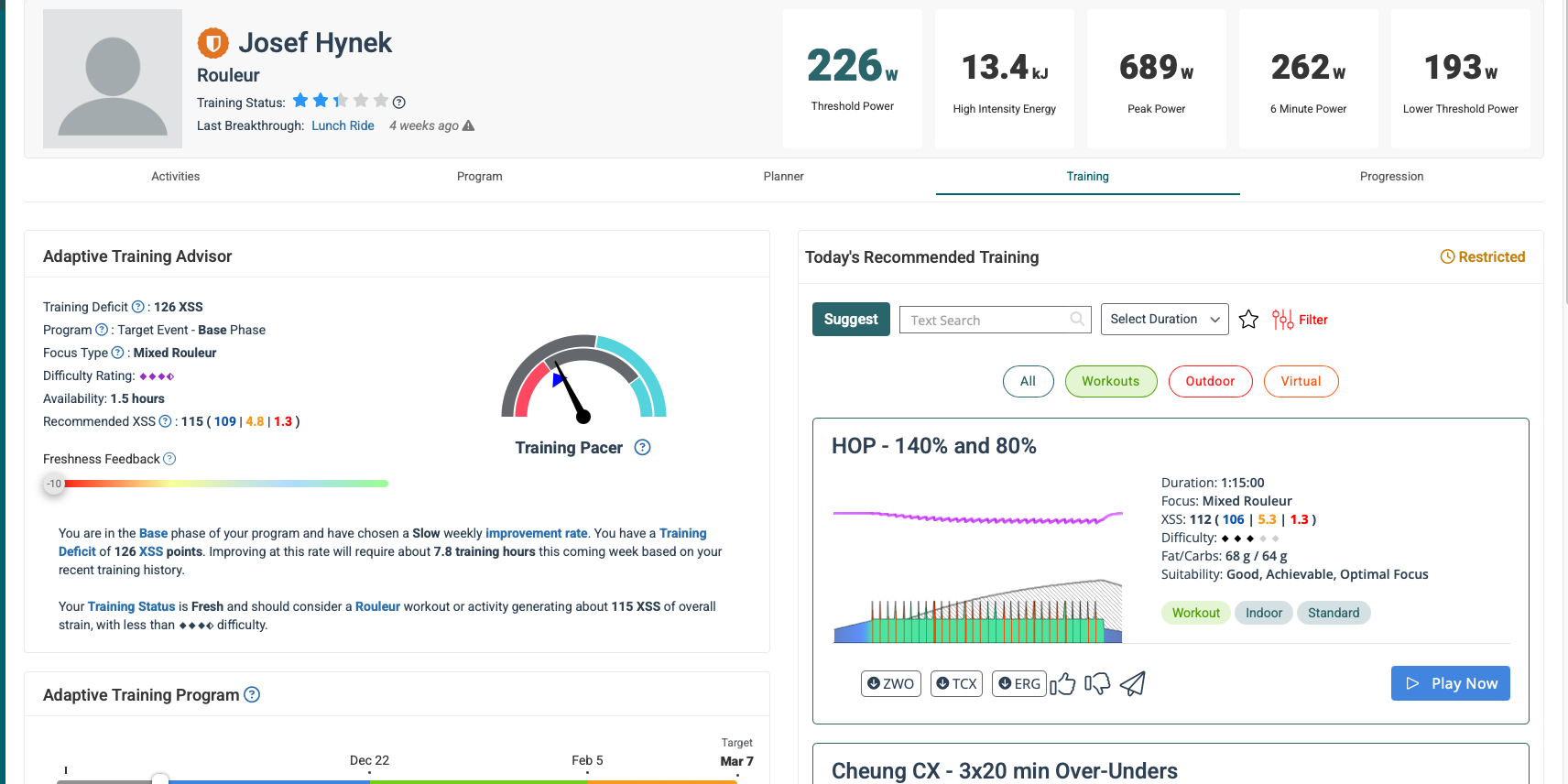This screenshot has width=1568, height=784.
Task: Toggle the Workouts filter pill
Action: point(1110,382)
